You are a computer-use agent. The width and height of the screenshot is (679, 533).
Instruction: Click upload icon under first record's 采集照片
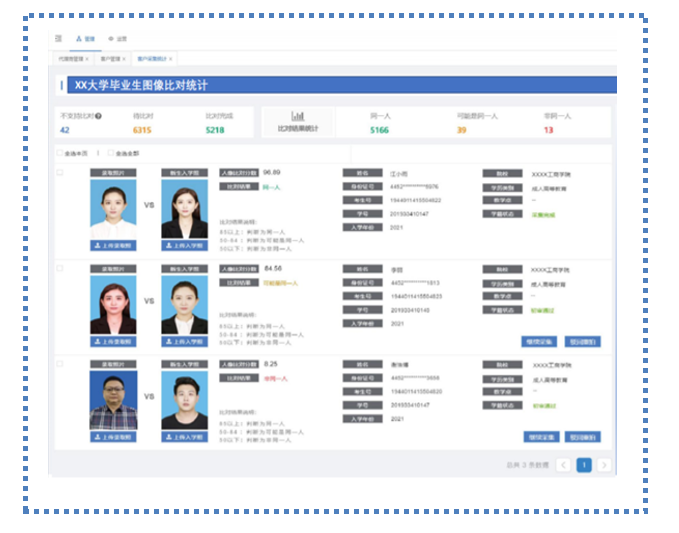click(113, 245)
